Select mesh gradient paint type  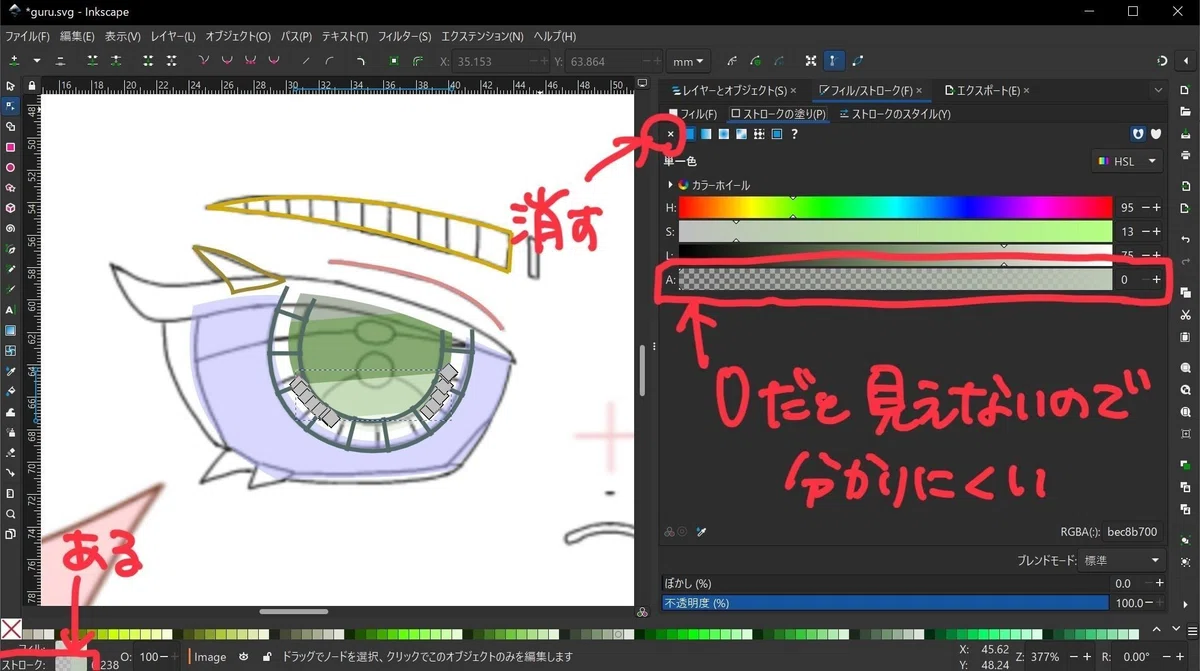pos(741,134)
